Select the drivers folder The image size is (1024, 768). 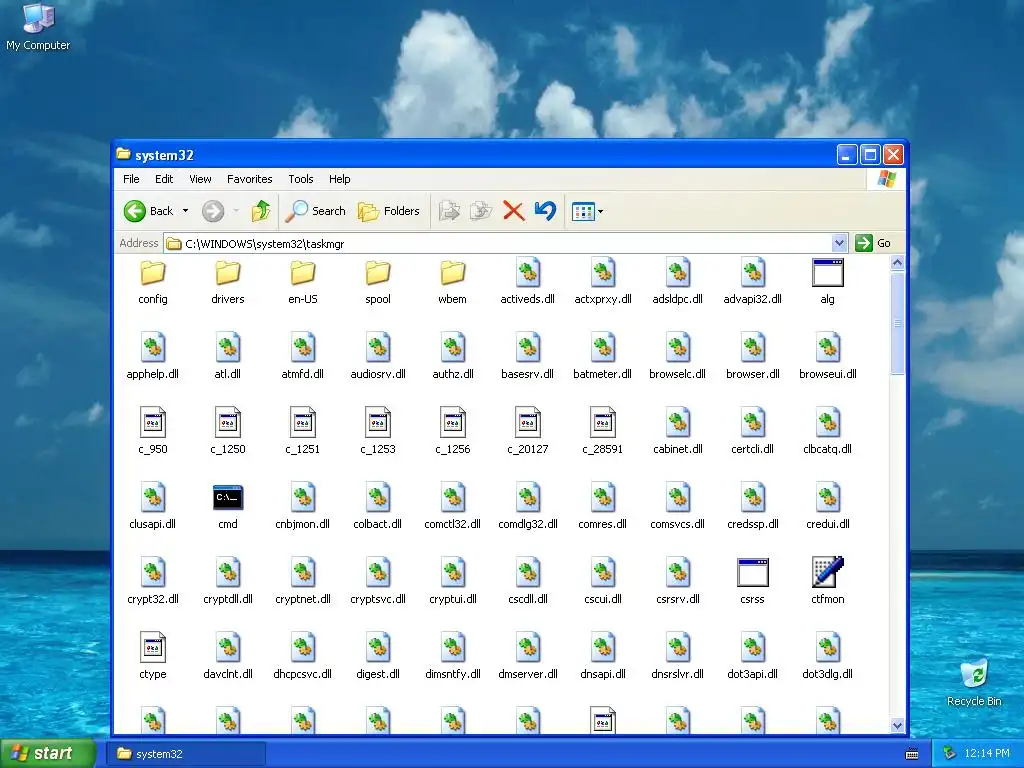tap(228, 282)
